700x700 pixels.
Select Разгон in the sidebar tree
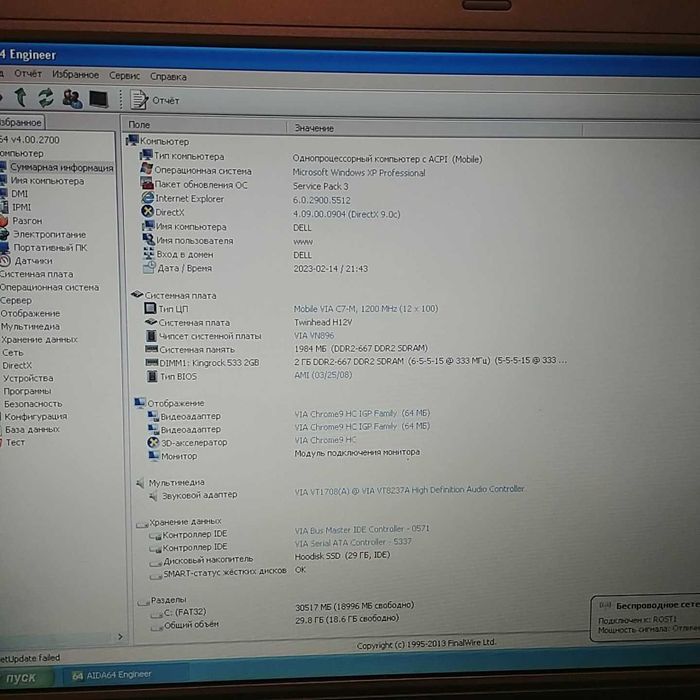point(27,221)
